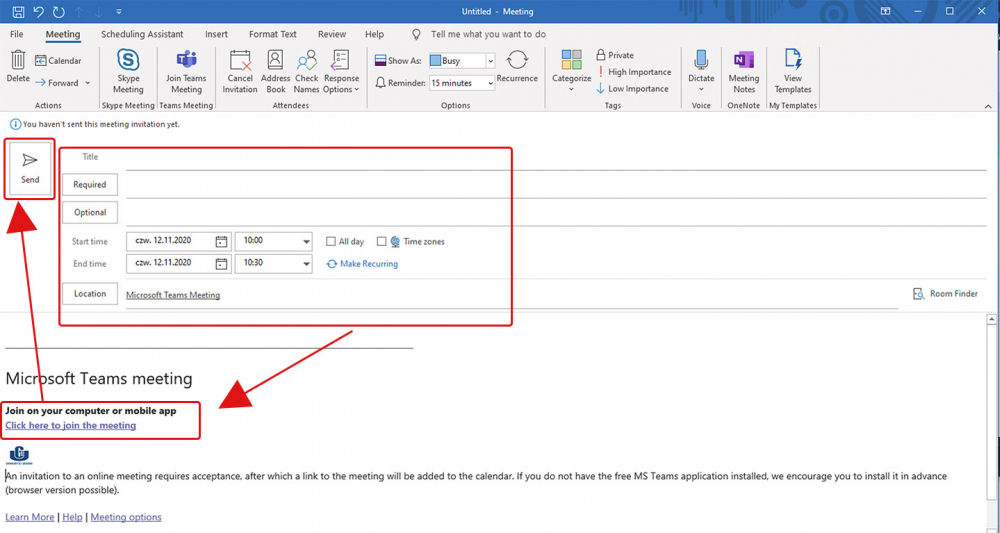
Task: Click Make Recurring link
Action: [362, 264]
